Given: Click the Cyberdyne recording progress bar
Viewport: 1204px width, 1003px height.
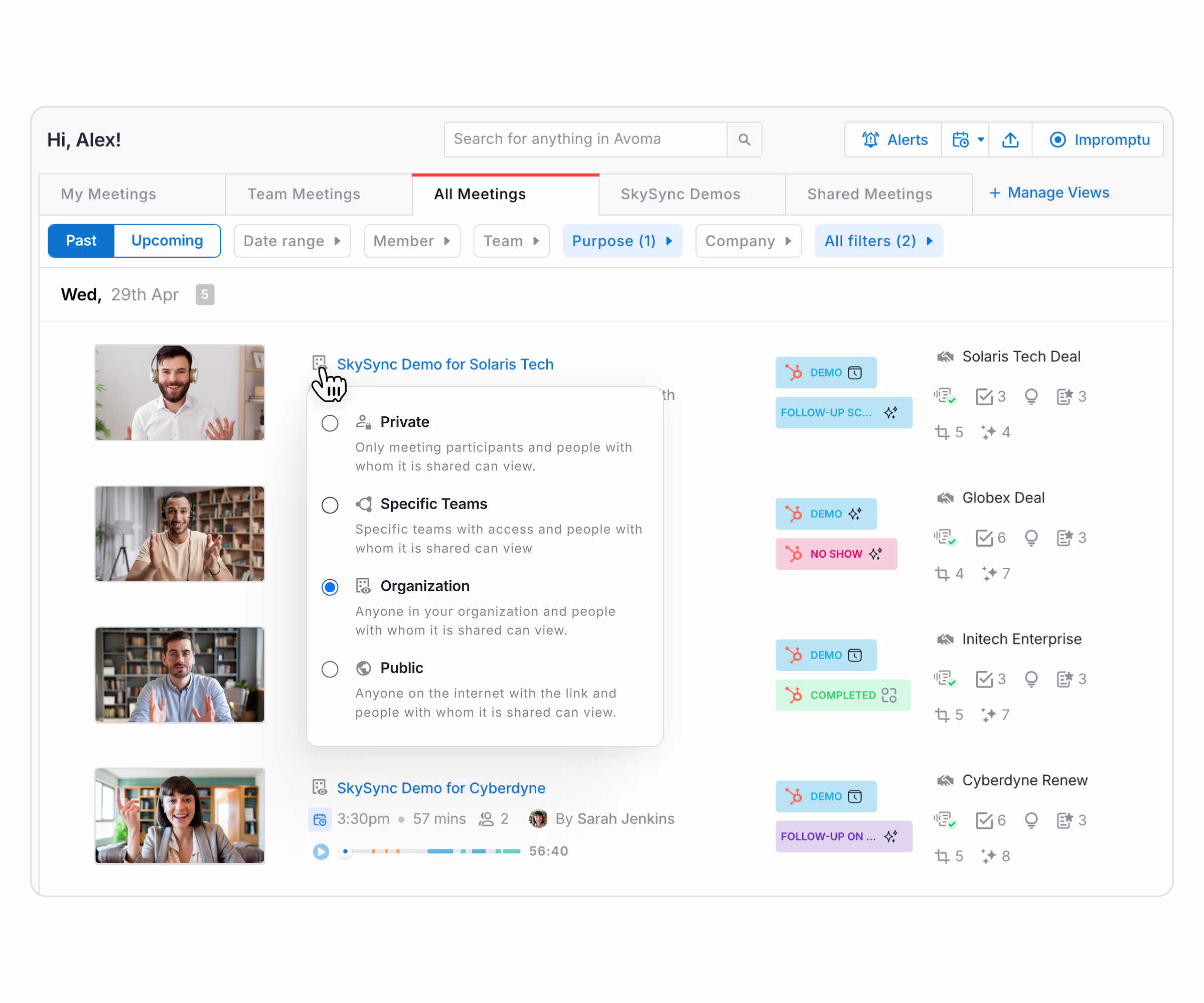Looking at the screenshot, I should point(432,851).
